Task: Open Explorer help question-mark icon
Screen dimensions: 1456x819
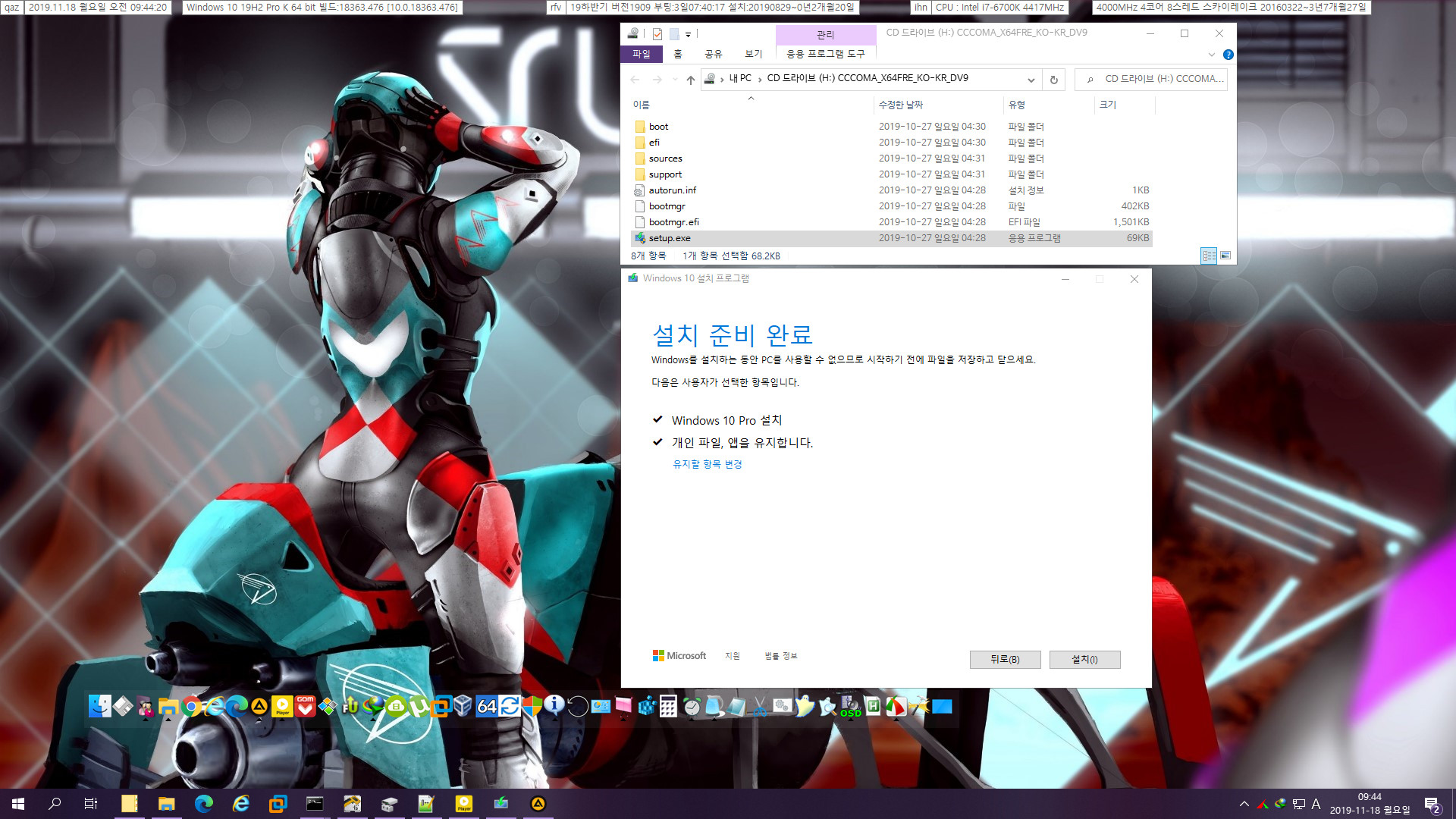Action: pyautogui.click(x=1228, y=55)
